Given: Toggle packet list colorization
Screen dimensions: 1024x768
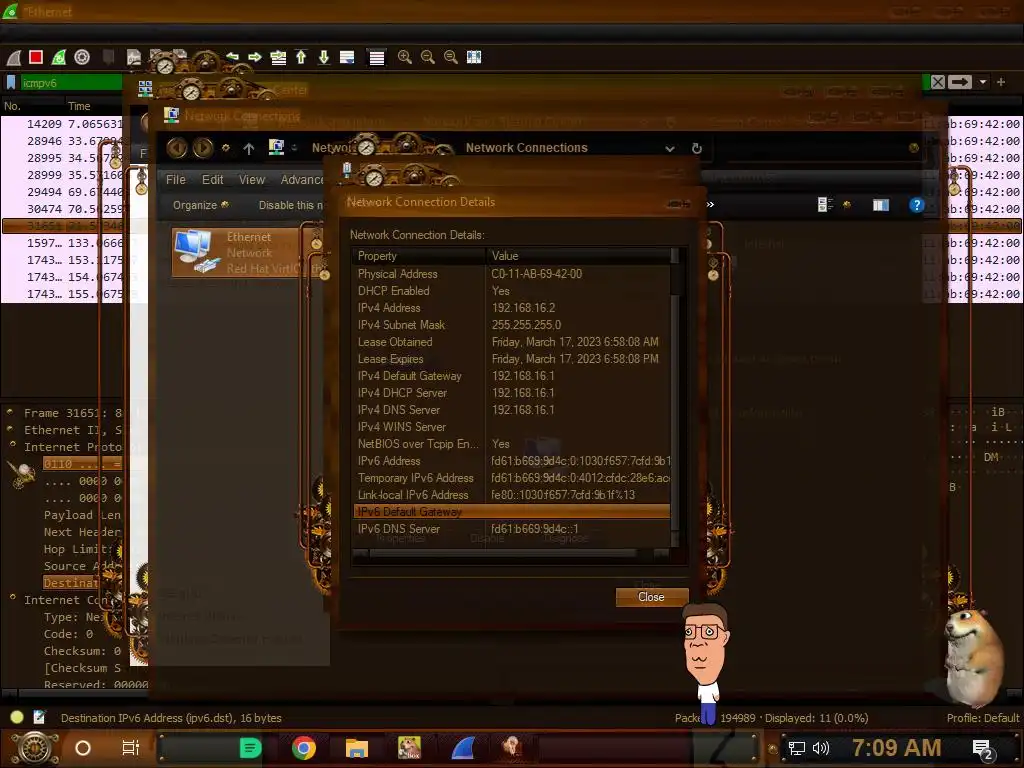Looking at the screenshot, I should pyautogui.click(x=377, y=57).
